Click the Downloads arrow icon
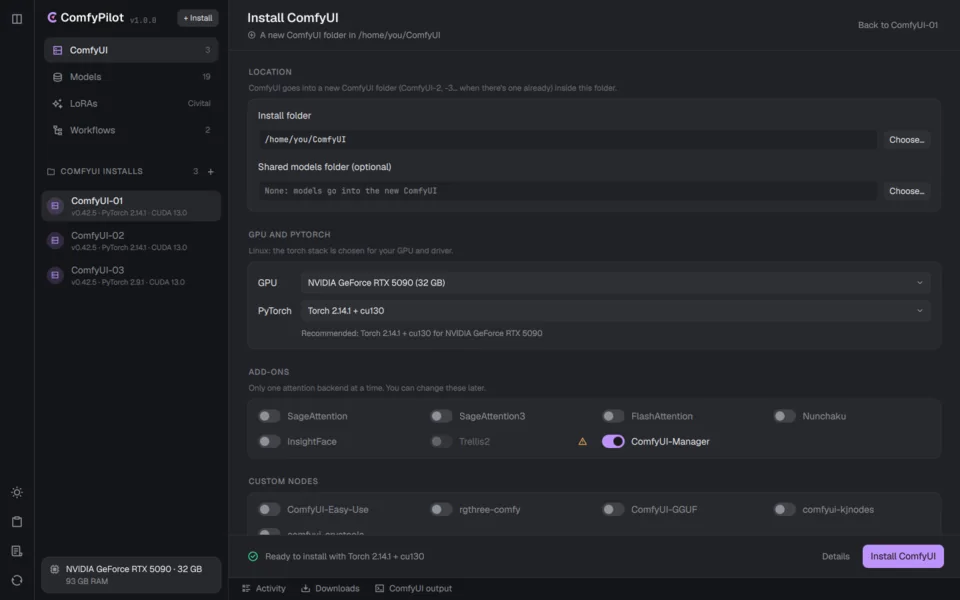 point(306,588)
